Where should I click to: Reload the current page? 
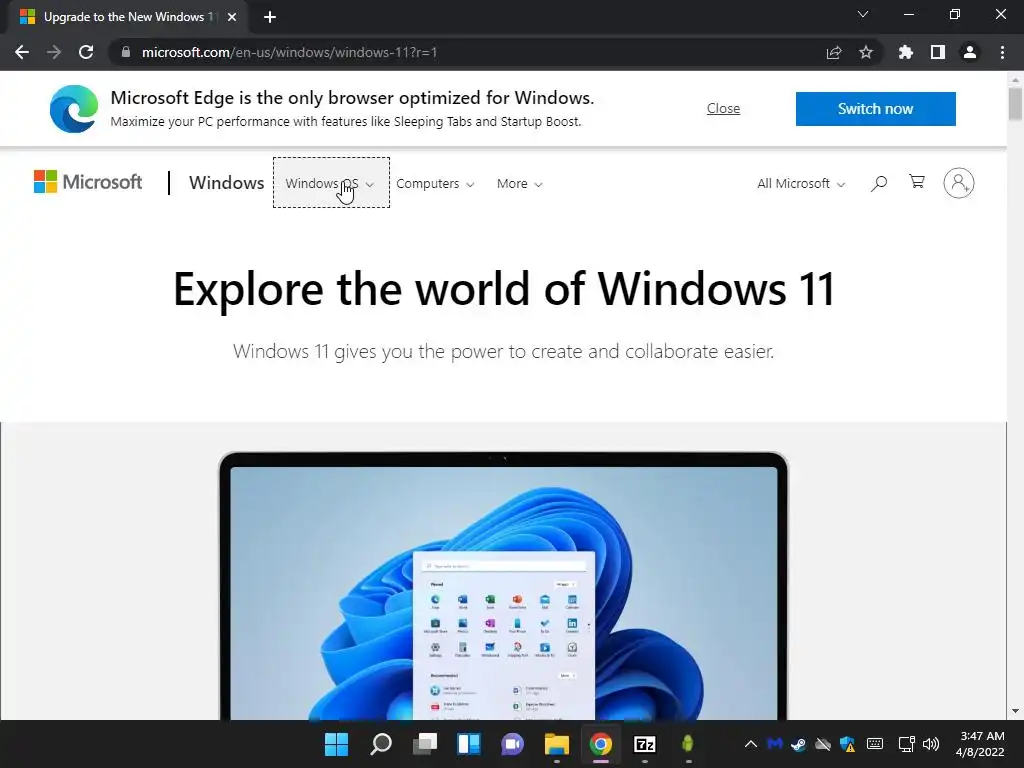click(86, 52)
